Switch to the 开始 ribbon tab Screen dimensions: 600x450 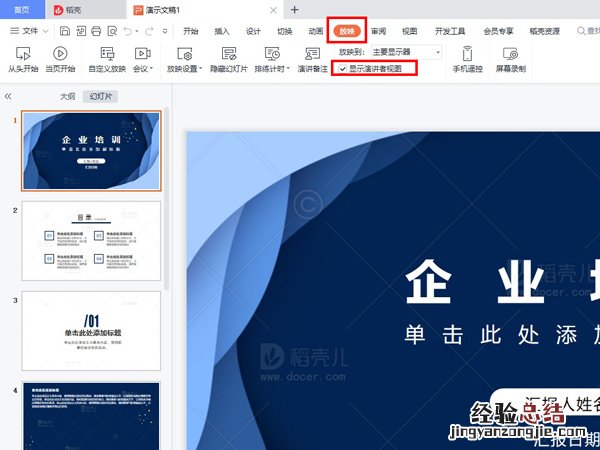click(x=191, y=31)
